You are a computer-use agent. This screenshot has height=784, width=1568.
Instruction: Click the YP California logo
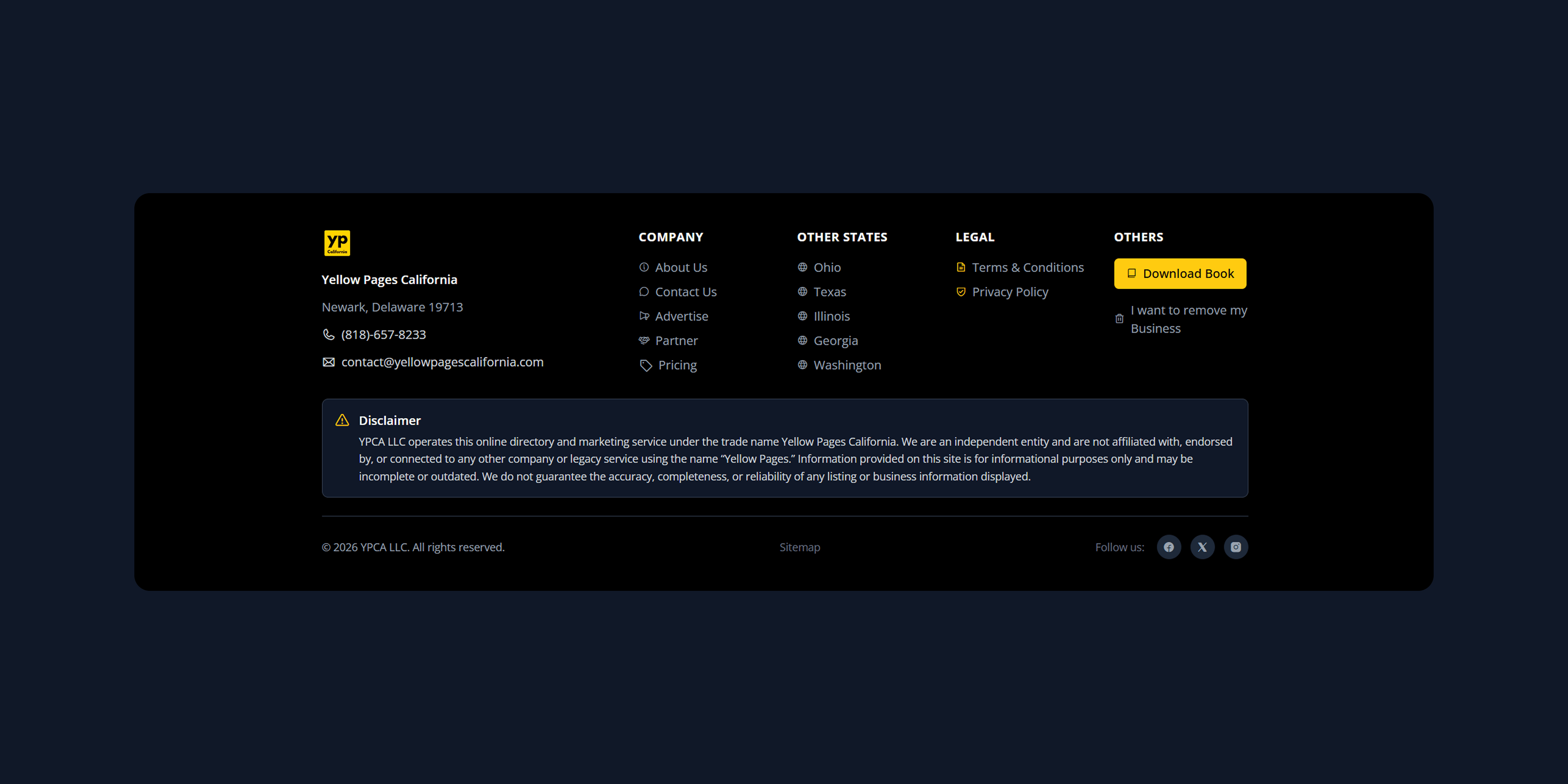pyautogui.click(x=336, y=242)
